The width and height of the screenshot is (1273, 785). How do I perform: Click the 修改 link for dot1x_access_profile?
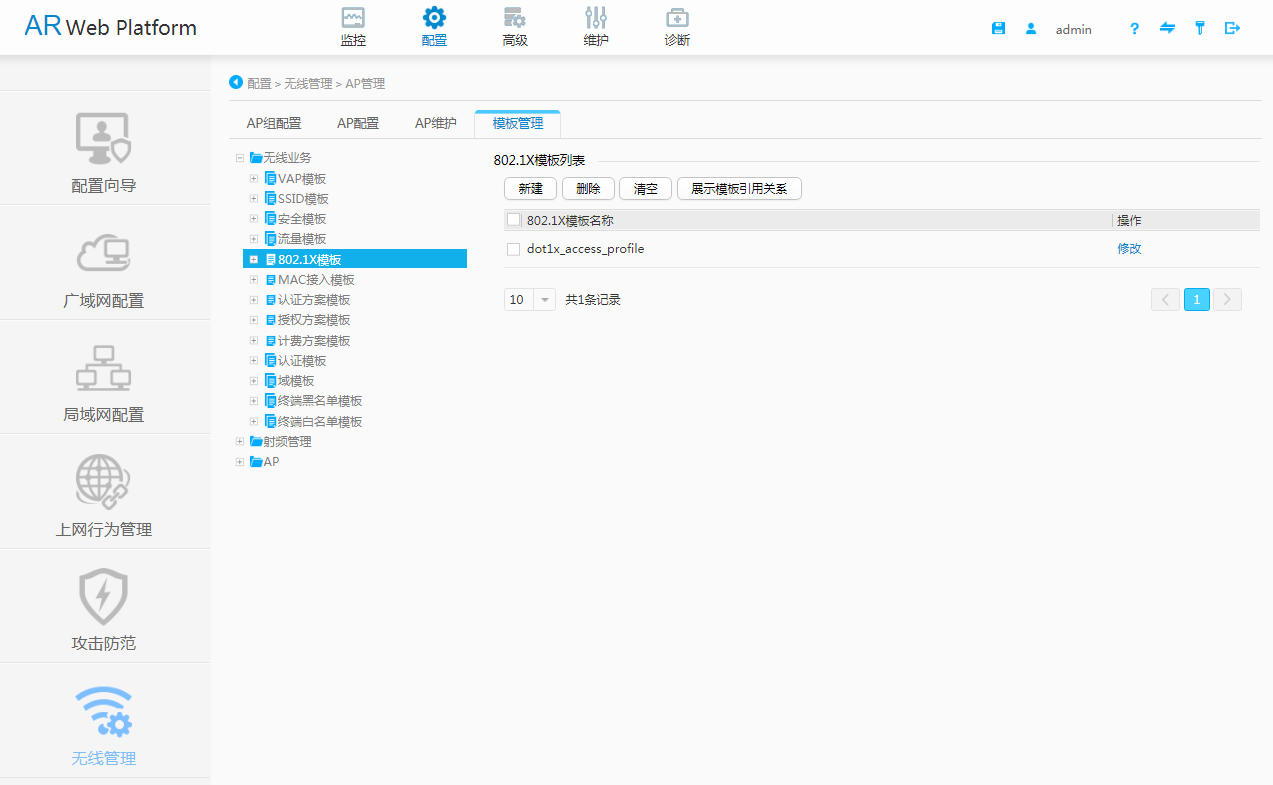1128,249
